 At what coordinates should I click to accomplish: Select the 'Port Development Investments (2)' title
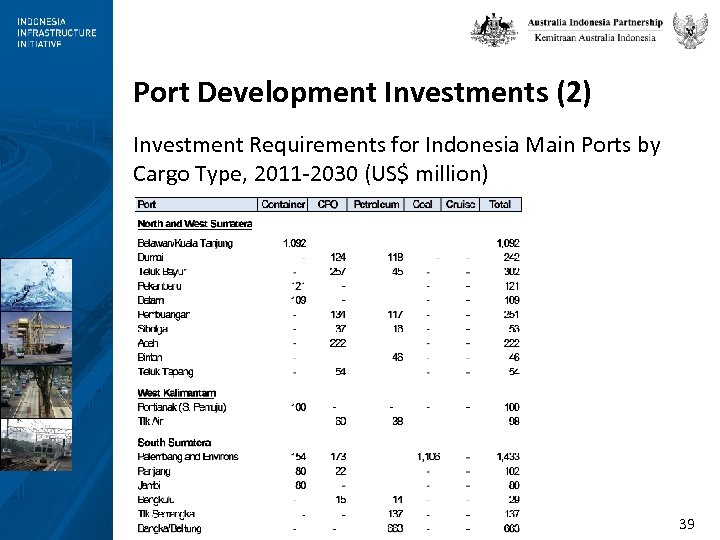tap(362, 92)
